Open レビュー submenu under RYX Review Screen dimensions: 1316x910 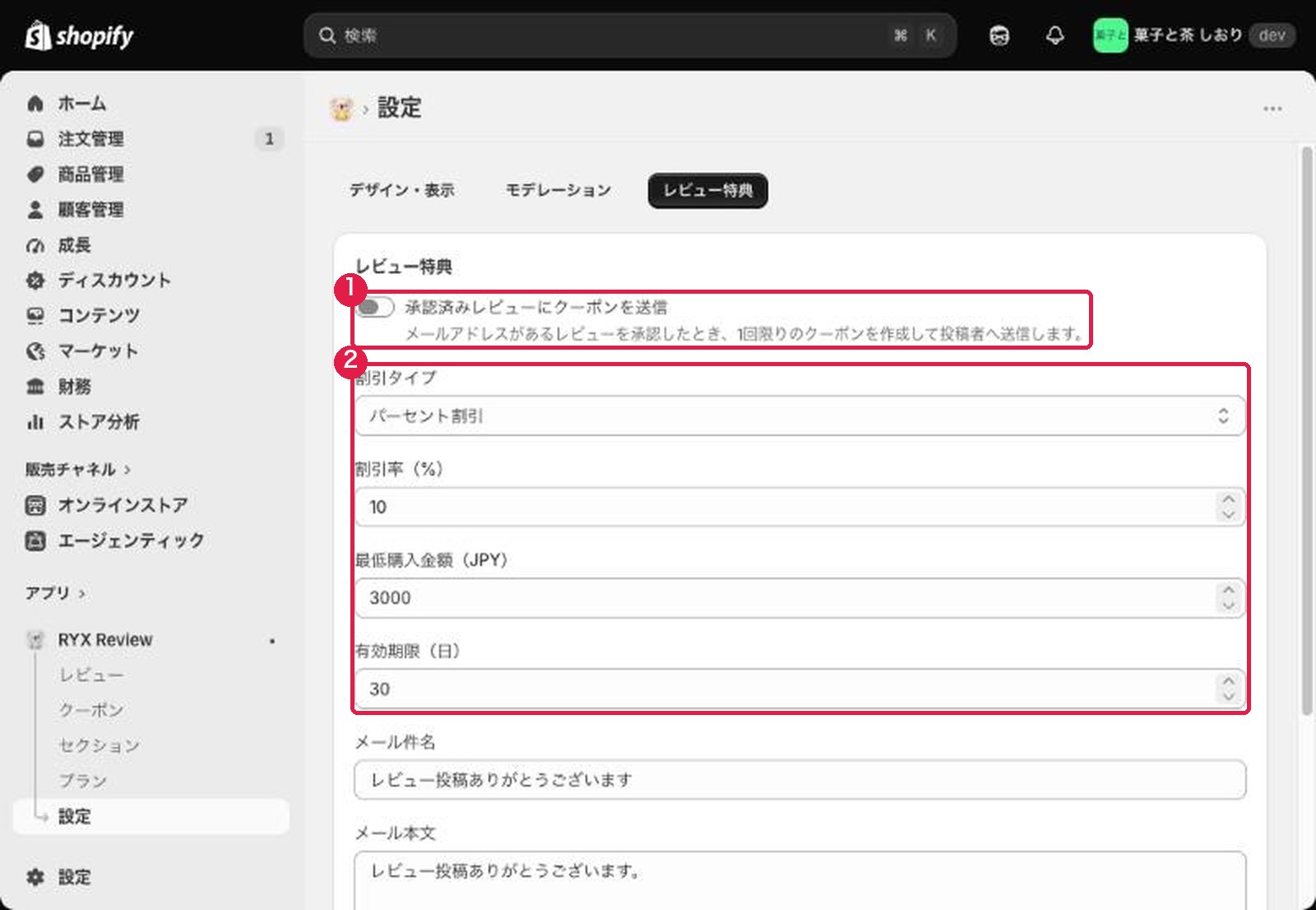pos(90,676)
